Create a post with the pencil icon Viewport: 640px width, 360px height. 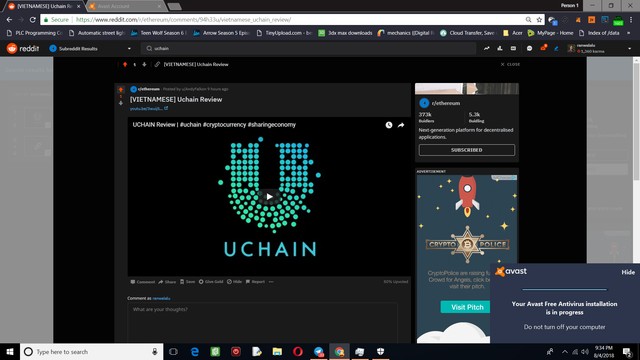click(x=556, y=49)
